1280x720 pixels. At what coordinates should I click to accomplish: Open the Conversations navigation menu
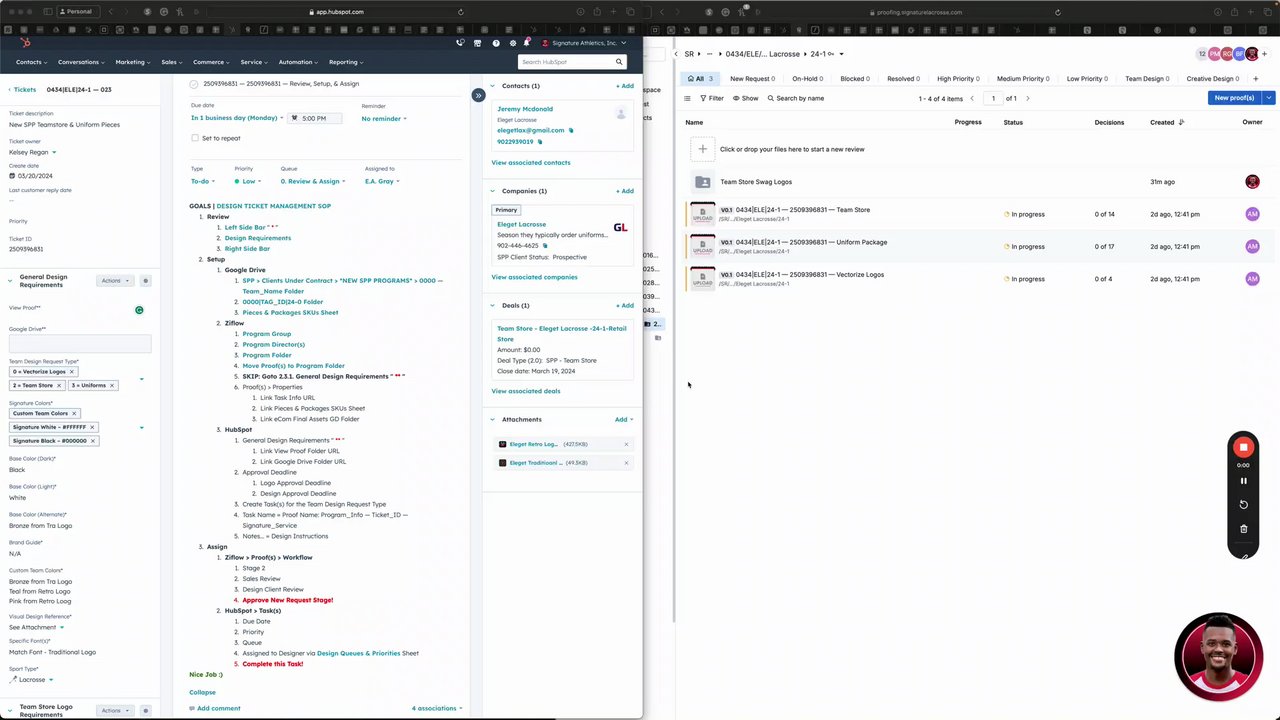pos(81,62)
